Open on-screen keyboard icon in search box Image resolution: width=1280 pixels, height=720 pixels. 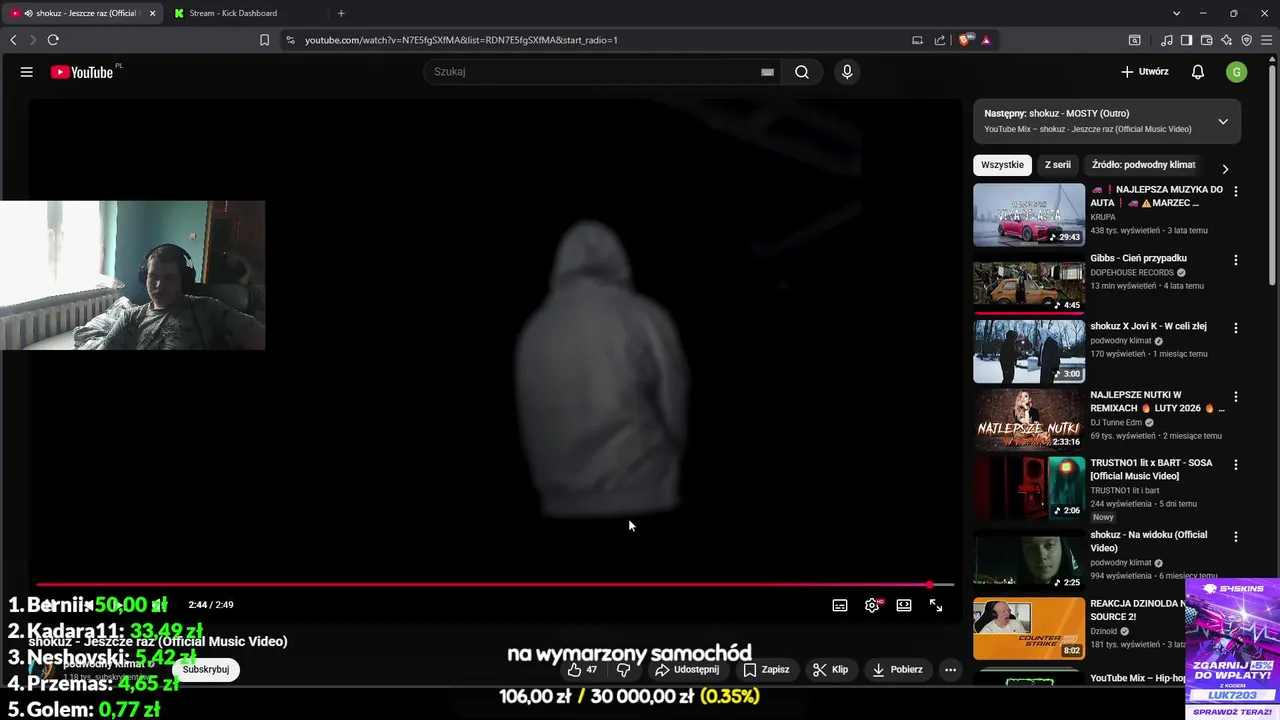click(767, 72)
